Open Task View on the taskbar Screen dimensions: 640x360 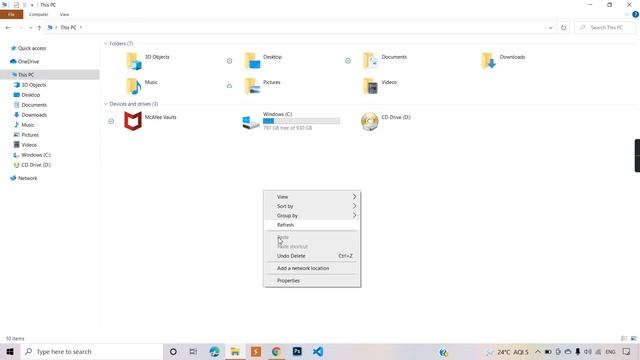point(193,351)
